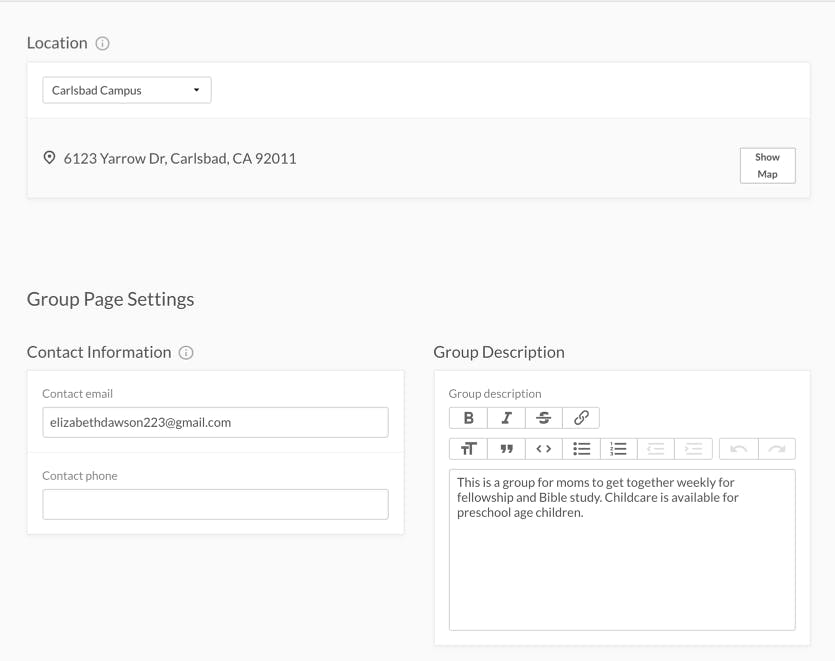Screen dimensions: 835x661
Task: Apply strikethrough to description text
Action: pyautogui.click(x=544, y=418)
